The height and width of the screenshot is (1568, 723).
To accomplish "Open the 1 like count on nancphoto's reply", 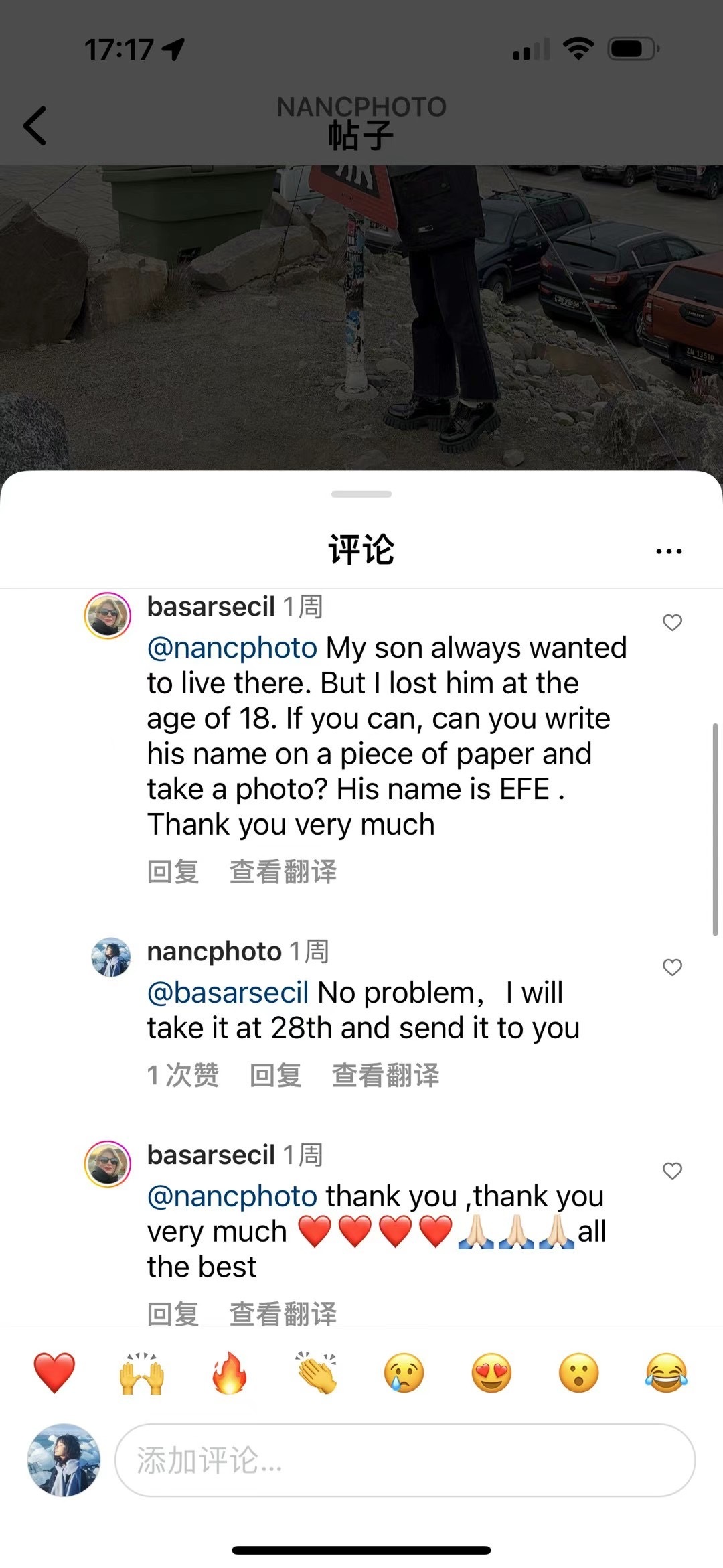I will click(183, 1076).
